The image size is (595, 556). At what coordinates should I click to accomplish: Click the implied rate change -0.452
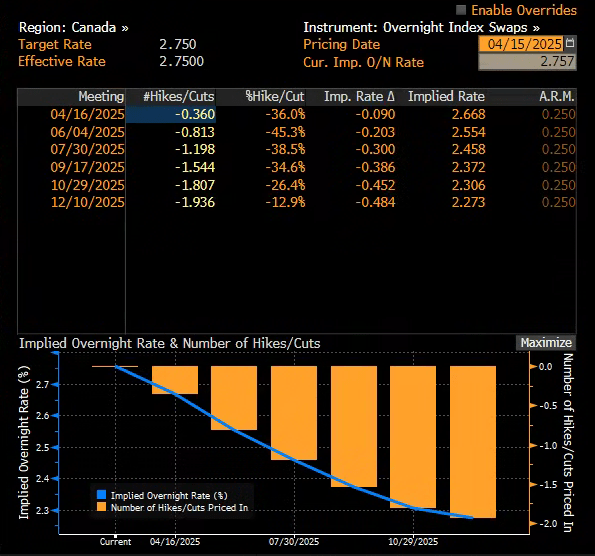pos(375,185)
